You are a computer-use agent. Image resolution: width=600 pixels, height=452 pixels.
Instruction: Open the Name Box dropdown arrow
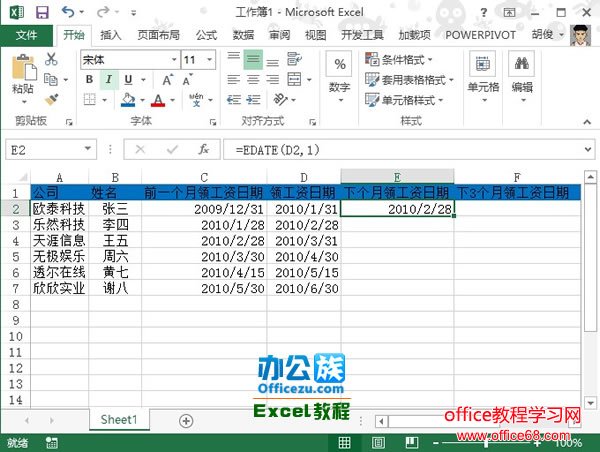tap(88, 148)
